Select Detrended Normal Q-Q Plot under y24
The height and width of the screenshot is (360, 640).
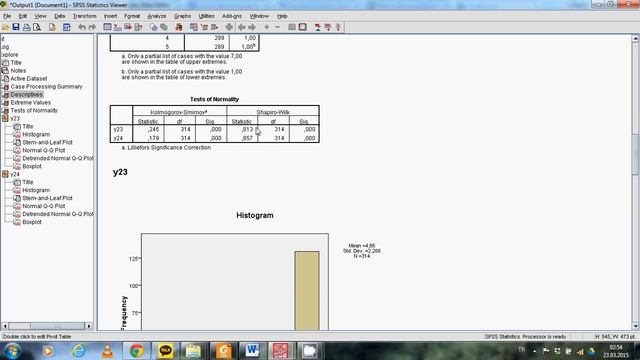click(x=58, y=214)
